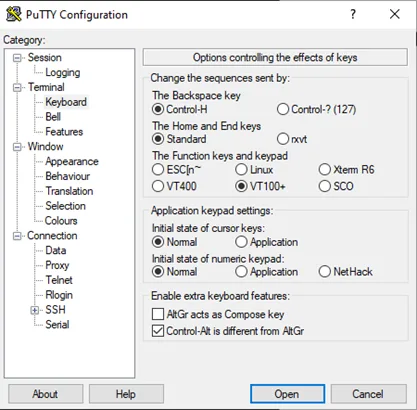The image size is (417, 410).
Task: Collapse the Terminal tree node
Action: tap(17, 88)
